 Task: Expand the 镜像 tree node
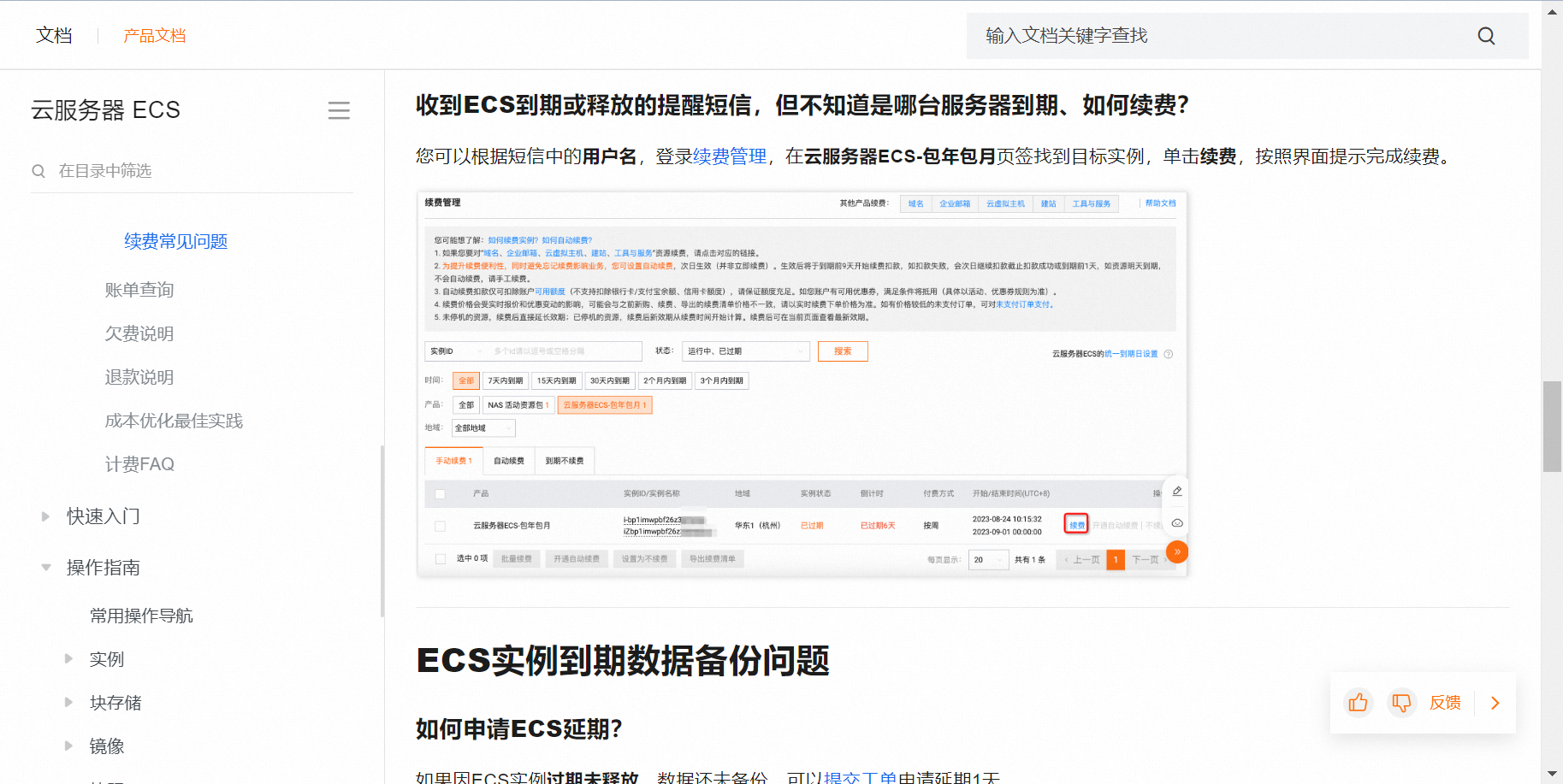point(68,746)
